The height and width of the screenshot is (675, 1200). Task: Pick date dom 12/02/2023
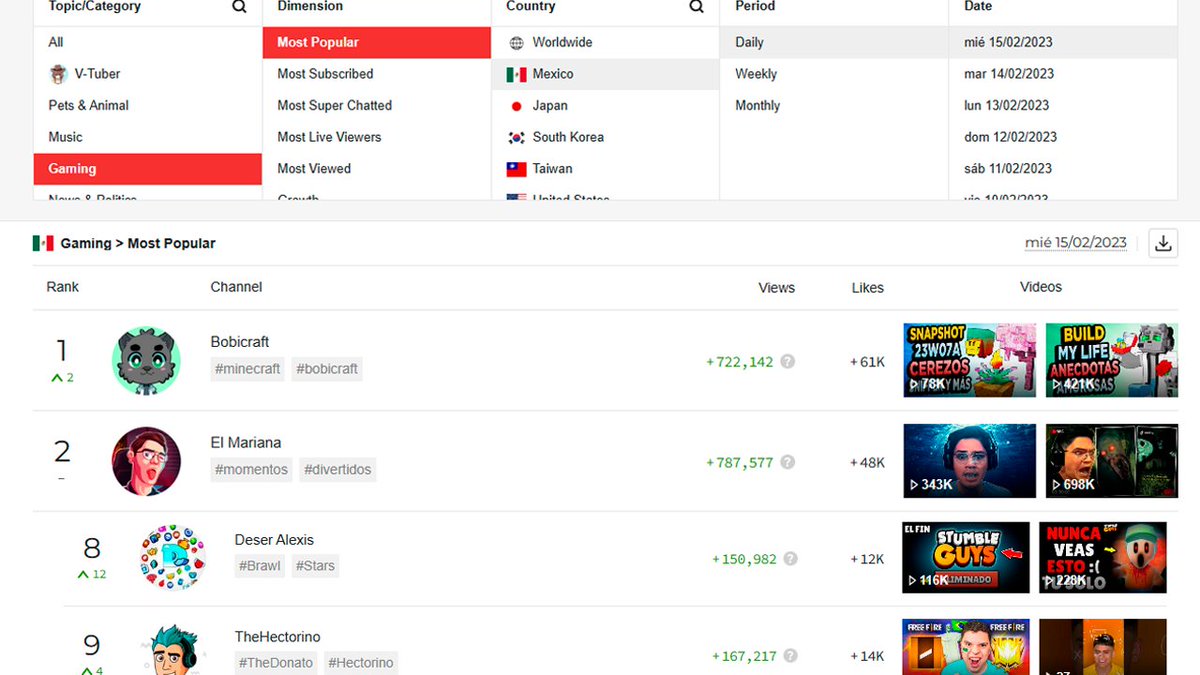[x=1063, y=137]
